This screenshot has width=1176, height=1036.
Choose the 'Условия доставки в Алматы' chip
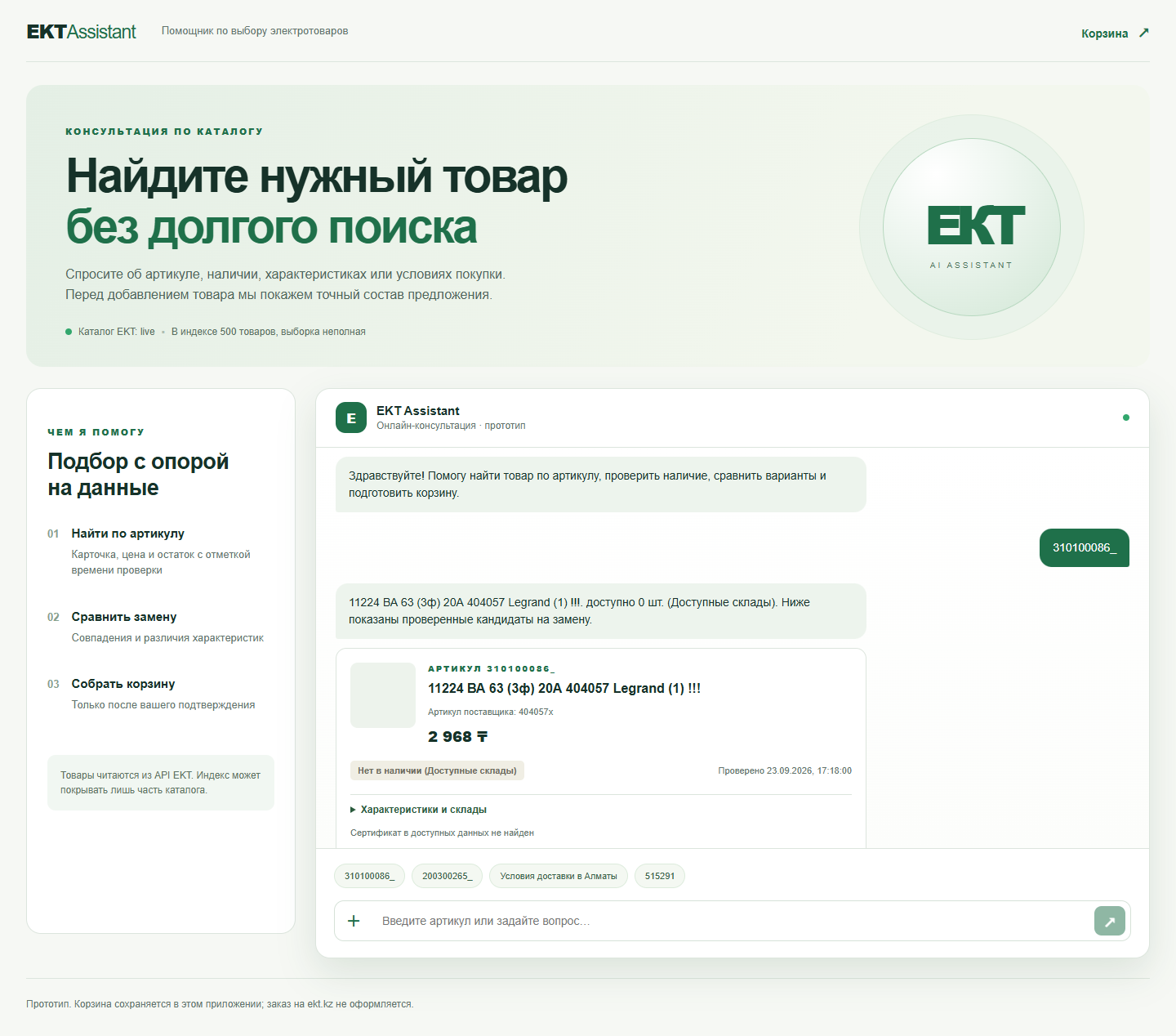point(559,876)
